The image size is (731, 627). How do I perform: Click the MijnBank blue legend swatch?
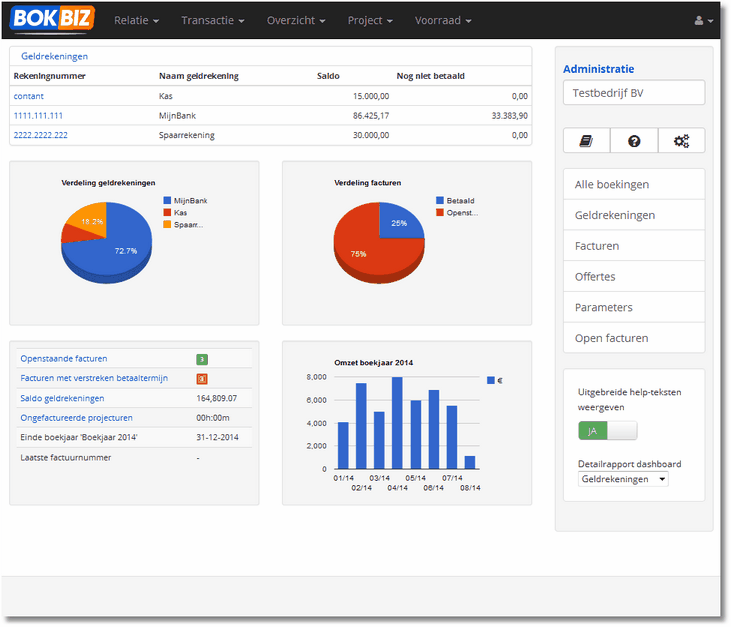166,201
